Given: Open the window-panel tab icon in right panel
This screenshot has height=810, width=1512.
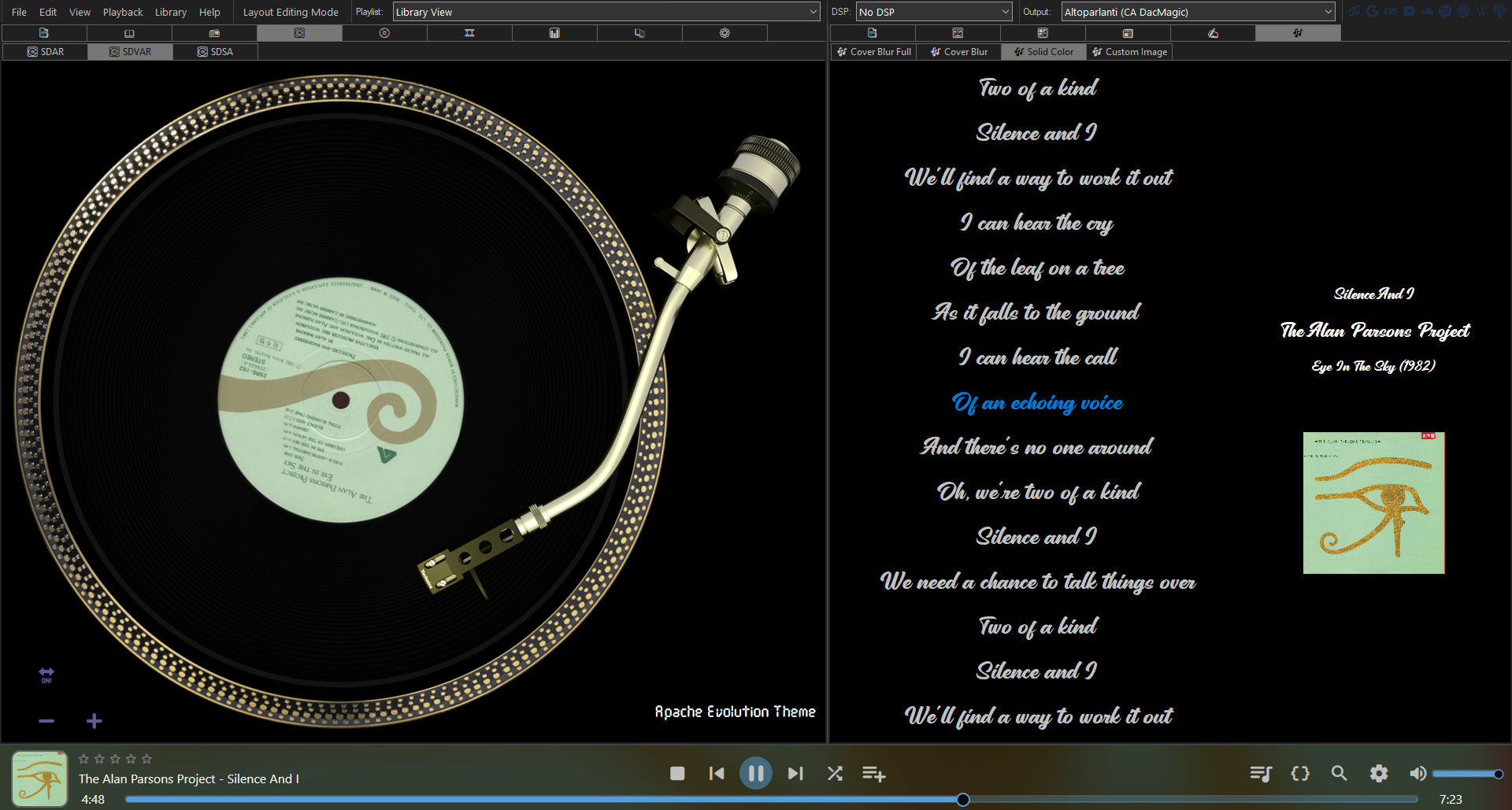Looking at the screenshot, I should (1128, 33).
